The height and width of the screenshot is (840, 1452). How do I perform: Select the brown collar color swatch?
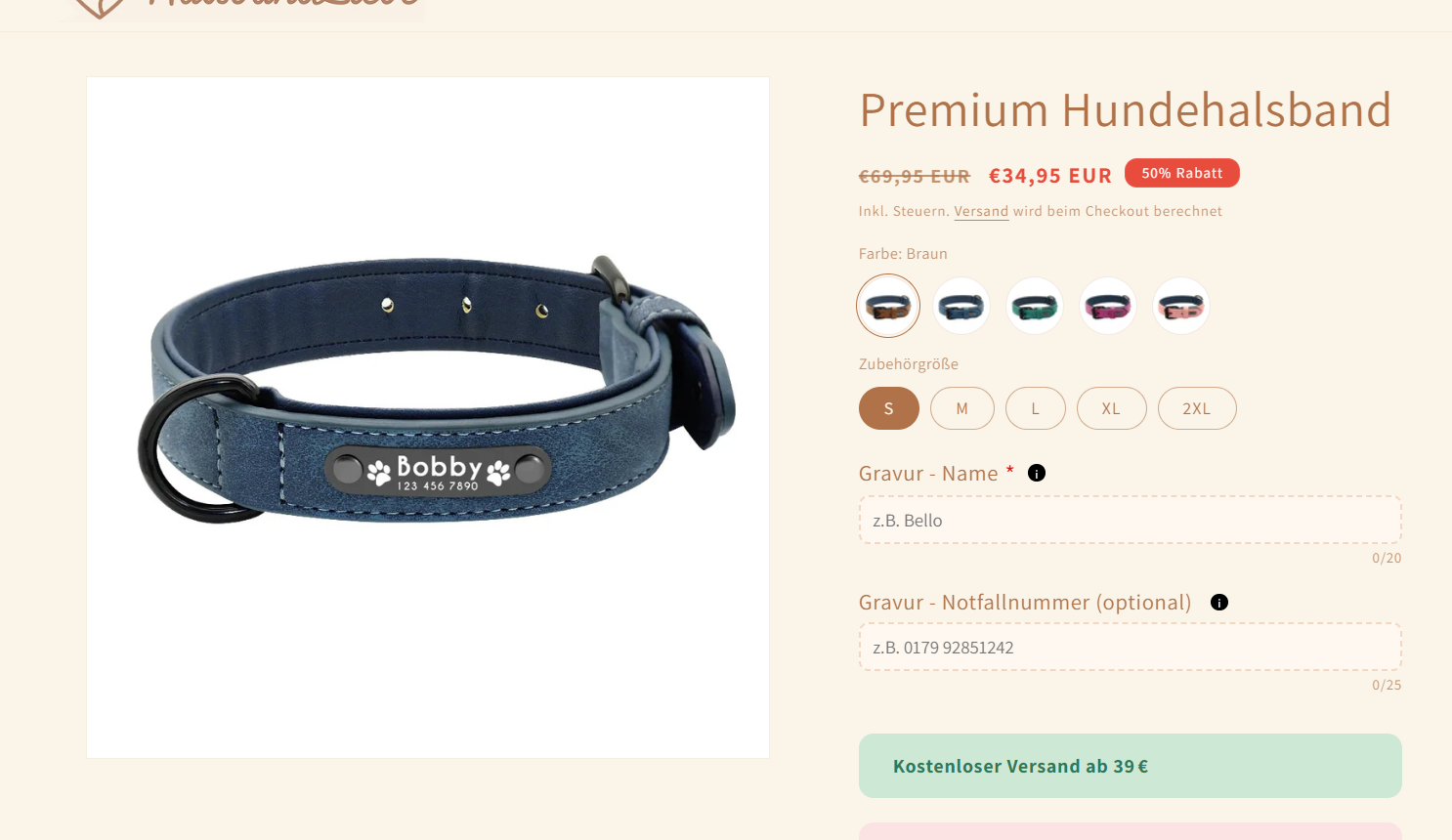[x=888, y=306]
